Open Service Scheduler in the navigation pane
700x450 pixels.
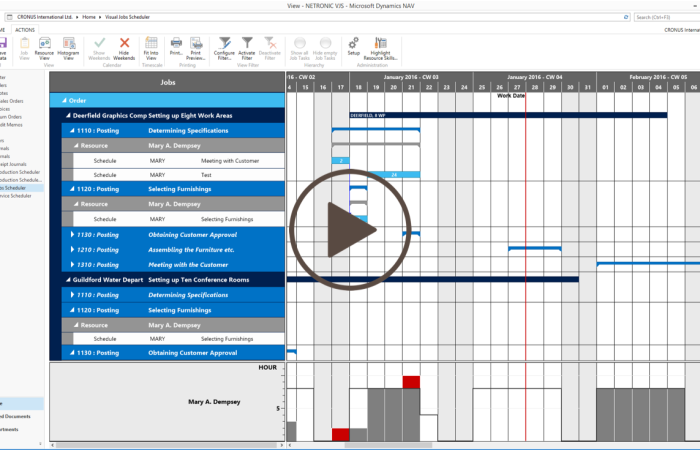point(16,196)
